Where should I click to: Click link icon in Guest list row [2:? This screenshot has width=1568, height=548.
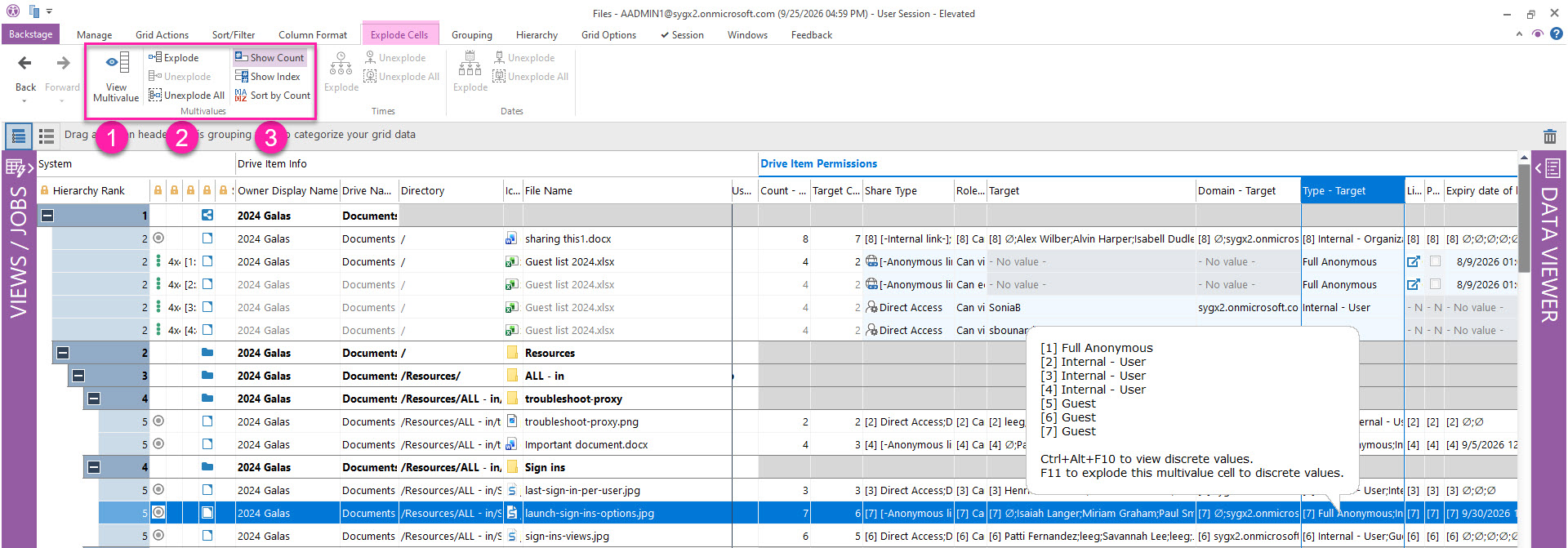(1414, 284)
